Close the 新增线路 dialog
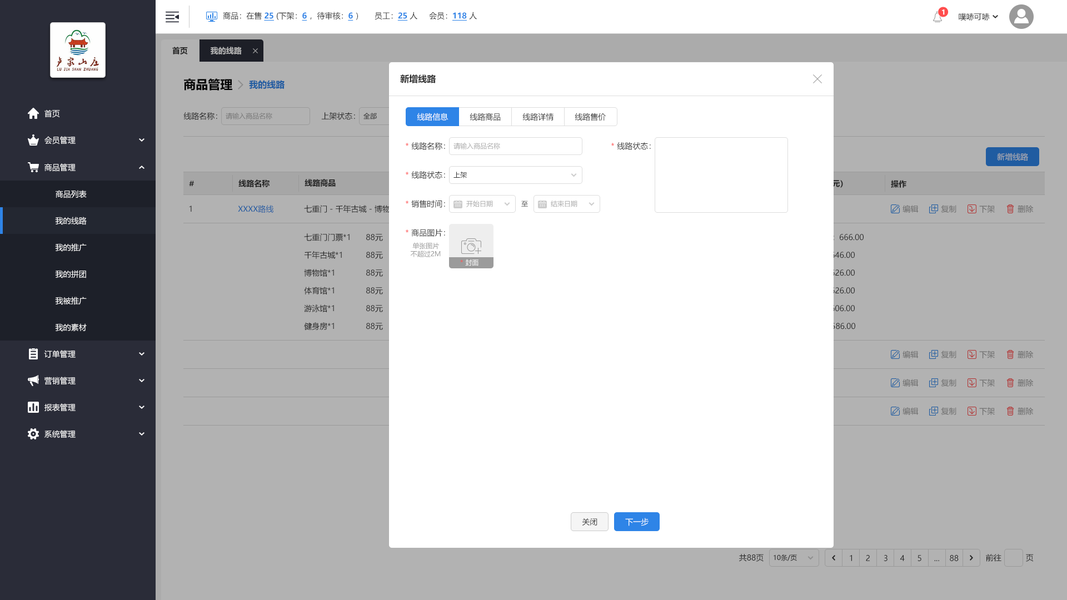1067x600 pixels. point(817,79)
